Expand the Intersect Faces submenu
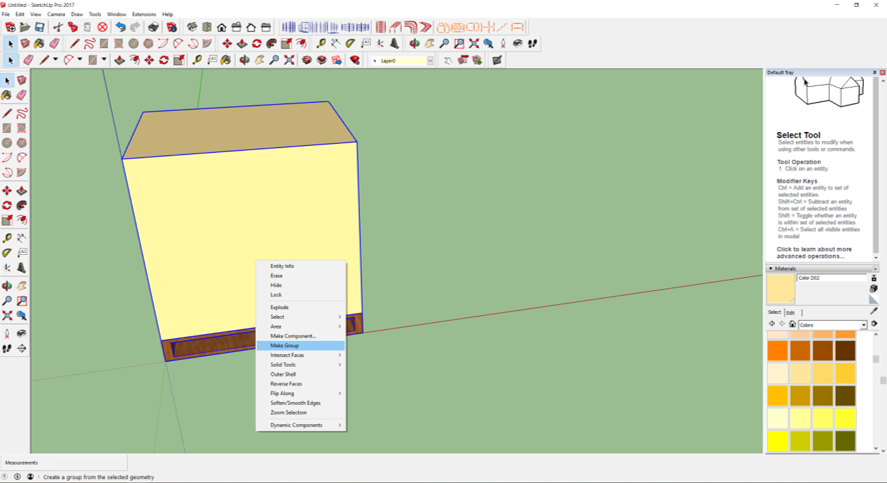The image size is (887, 483). [x=301, y=355]
